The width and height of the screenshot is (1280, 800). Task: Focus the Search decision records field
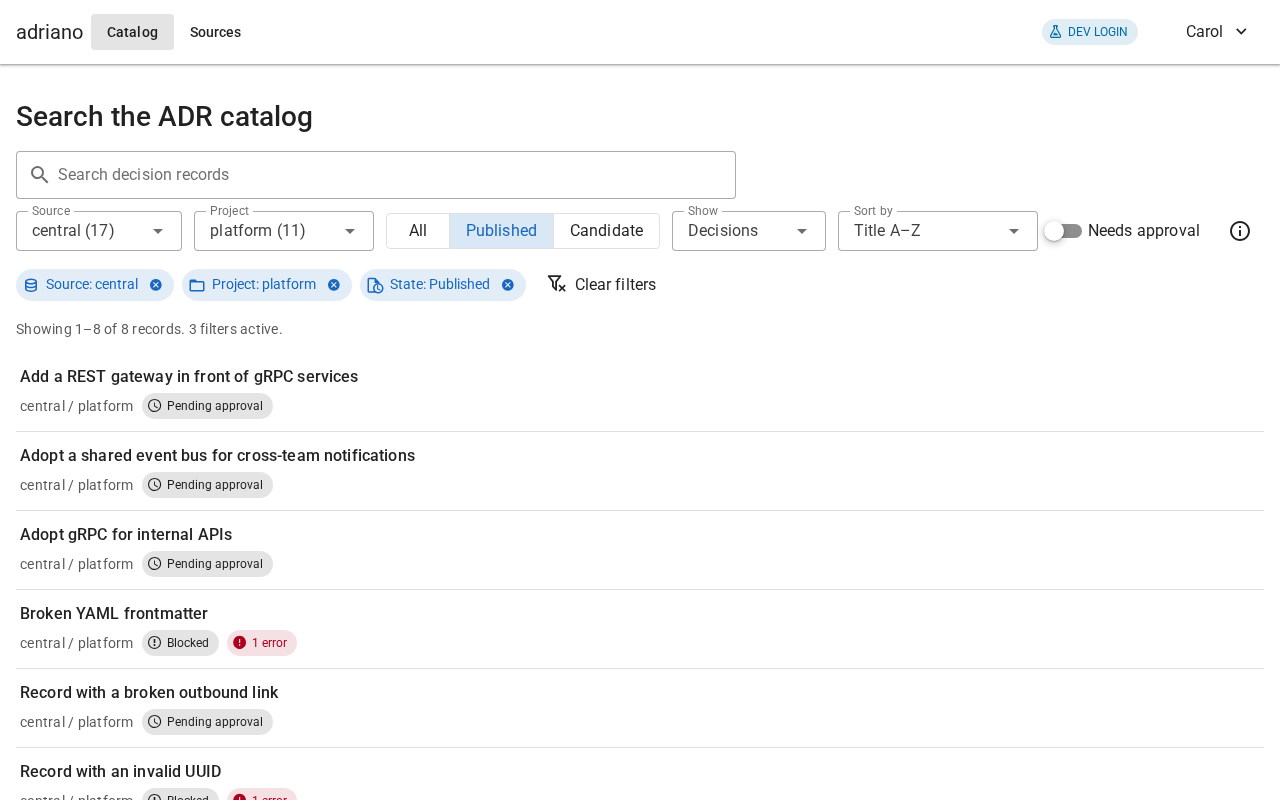(x=376, y=175)
